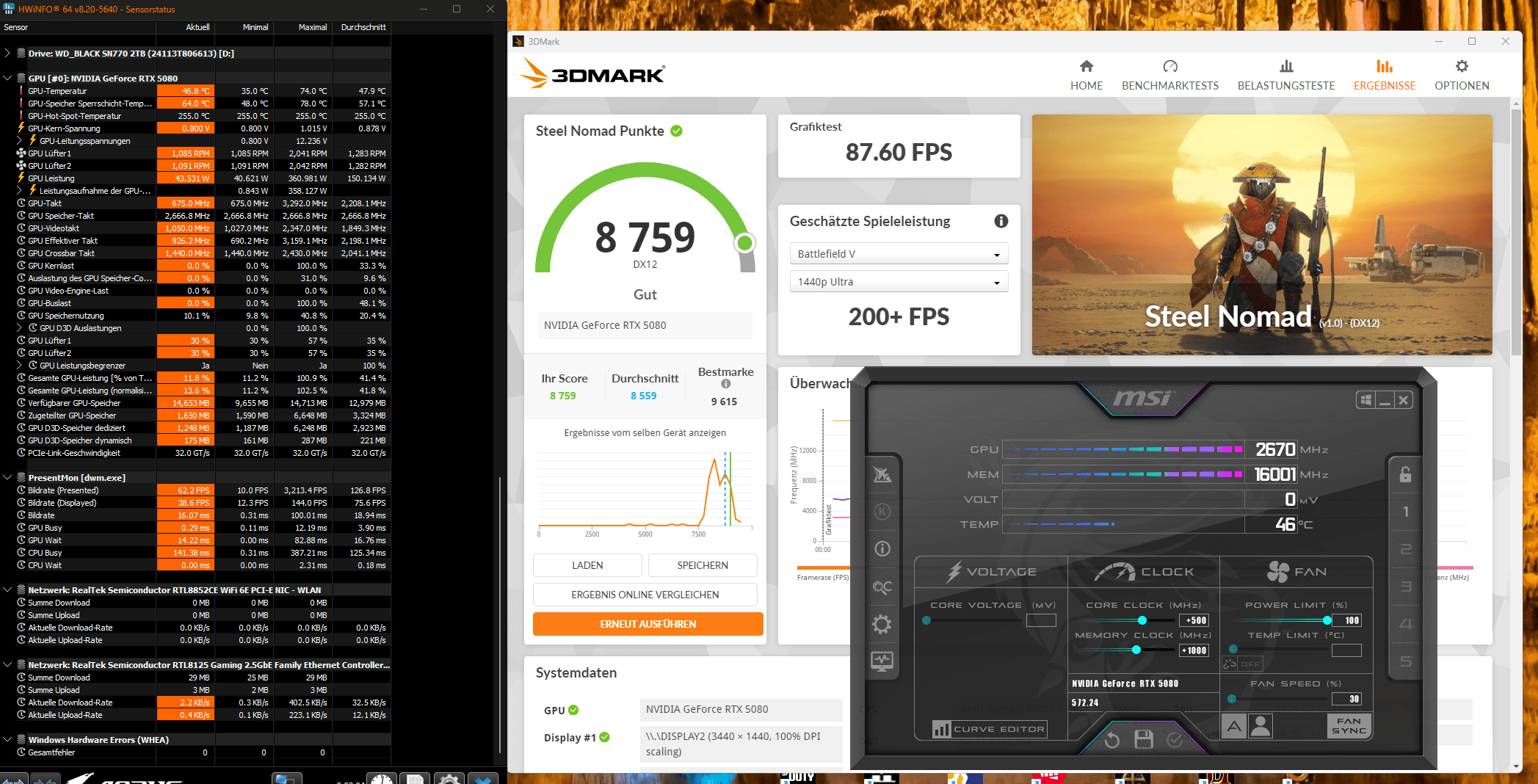Toggle power/temp limit link OFF switch
1538x784 pixels.
tap(1241, 664)
